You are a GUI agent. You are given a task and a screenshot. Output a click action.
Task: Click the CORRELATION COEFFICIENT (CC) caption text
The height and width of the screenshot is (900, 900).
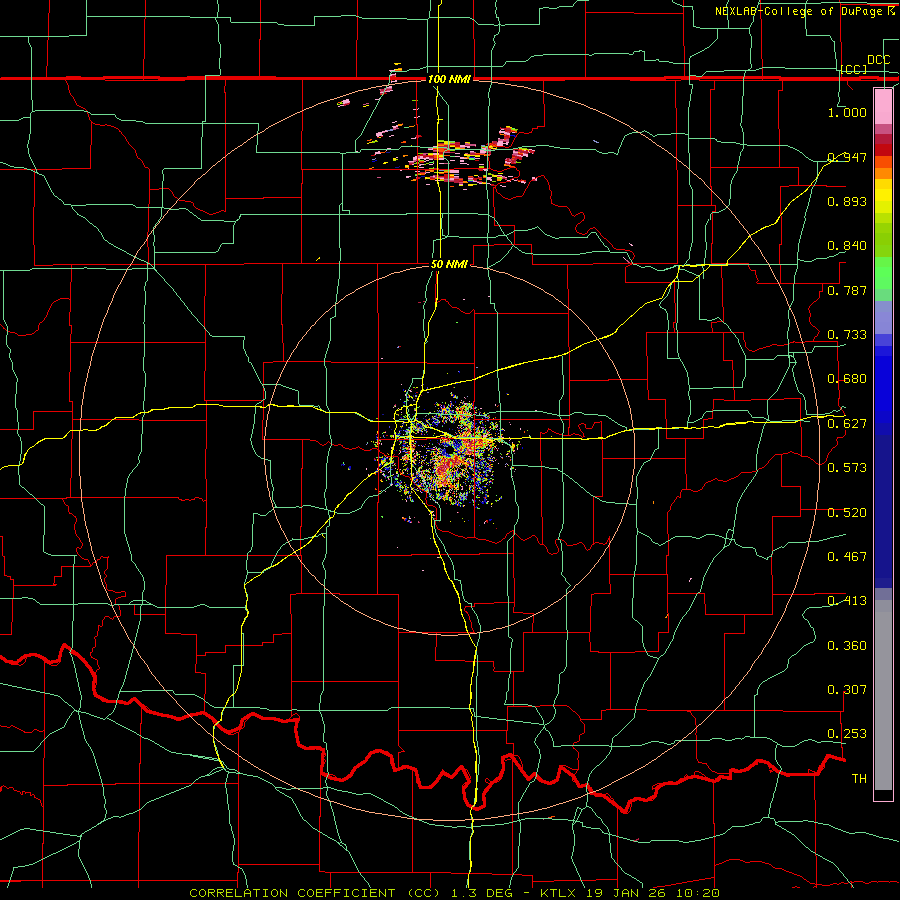coord(315,893)
